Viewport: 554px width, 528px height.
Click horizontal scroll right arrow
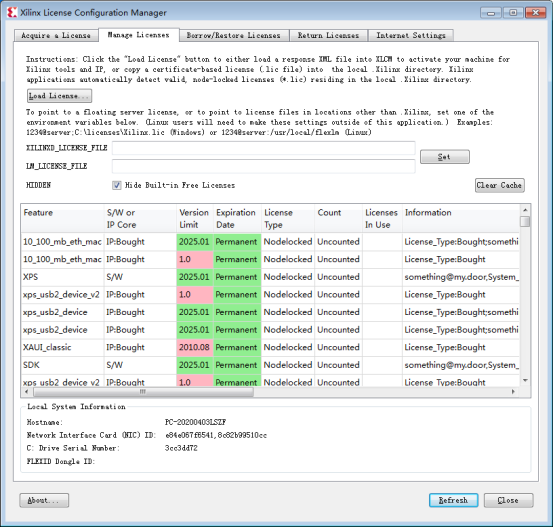point(513,392)
